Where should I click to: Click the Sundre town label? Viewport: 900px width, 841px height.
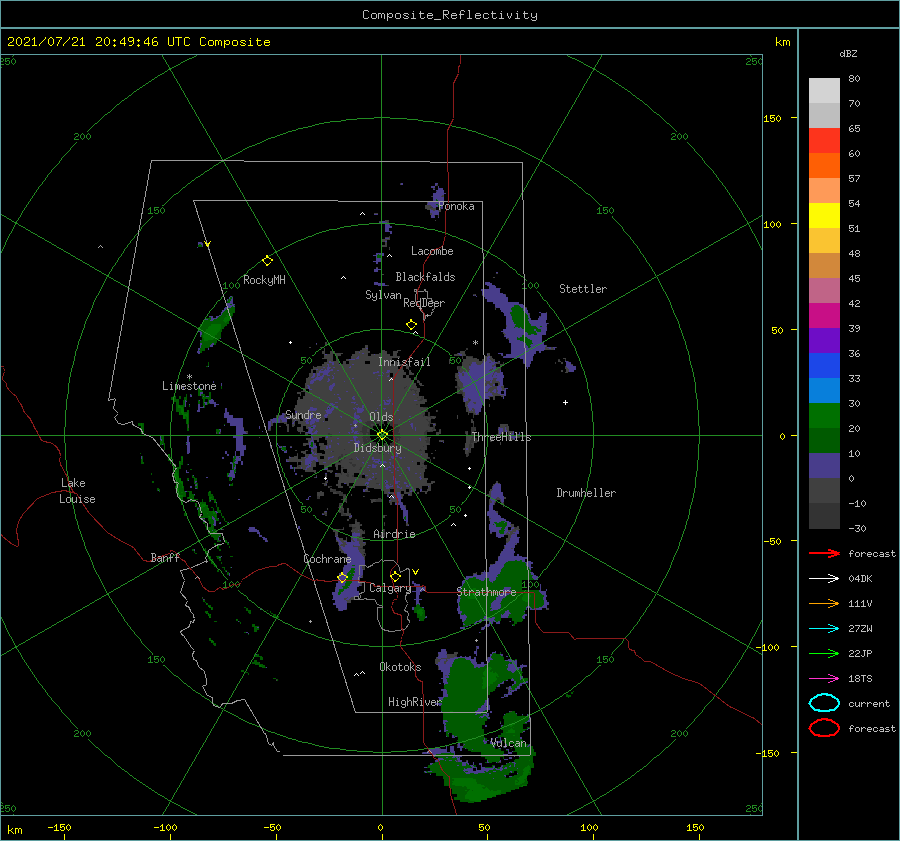pyautogui.click(x=303, y=415)
